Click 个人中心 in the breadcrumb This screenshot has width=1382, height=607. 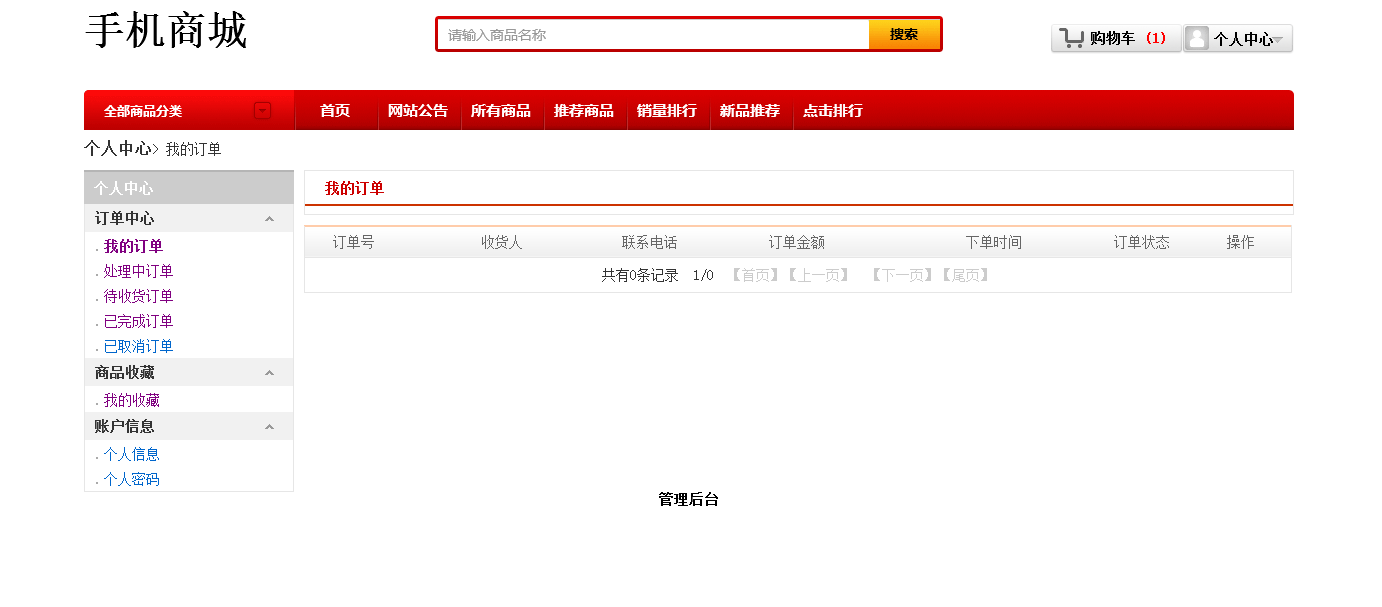(x=118, y=149)
